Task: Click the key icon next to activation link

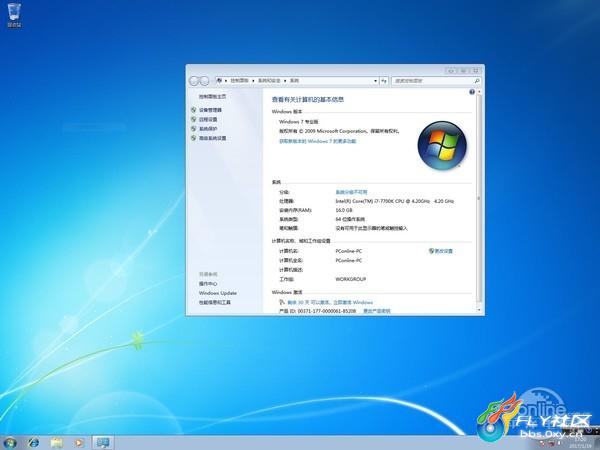Action: [x=282, y=302]
